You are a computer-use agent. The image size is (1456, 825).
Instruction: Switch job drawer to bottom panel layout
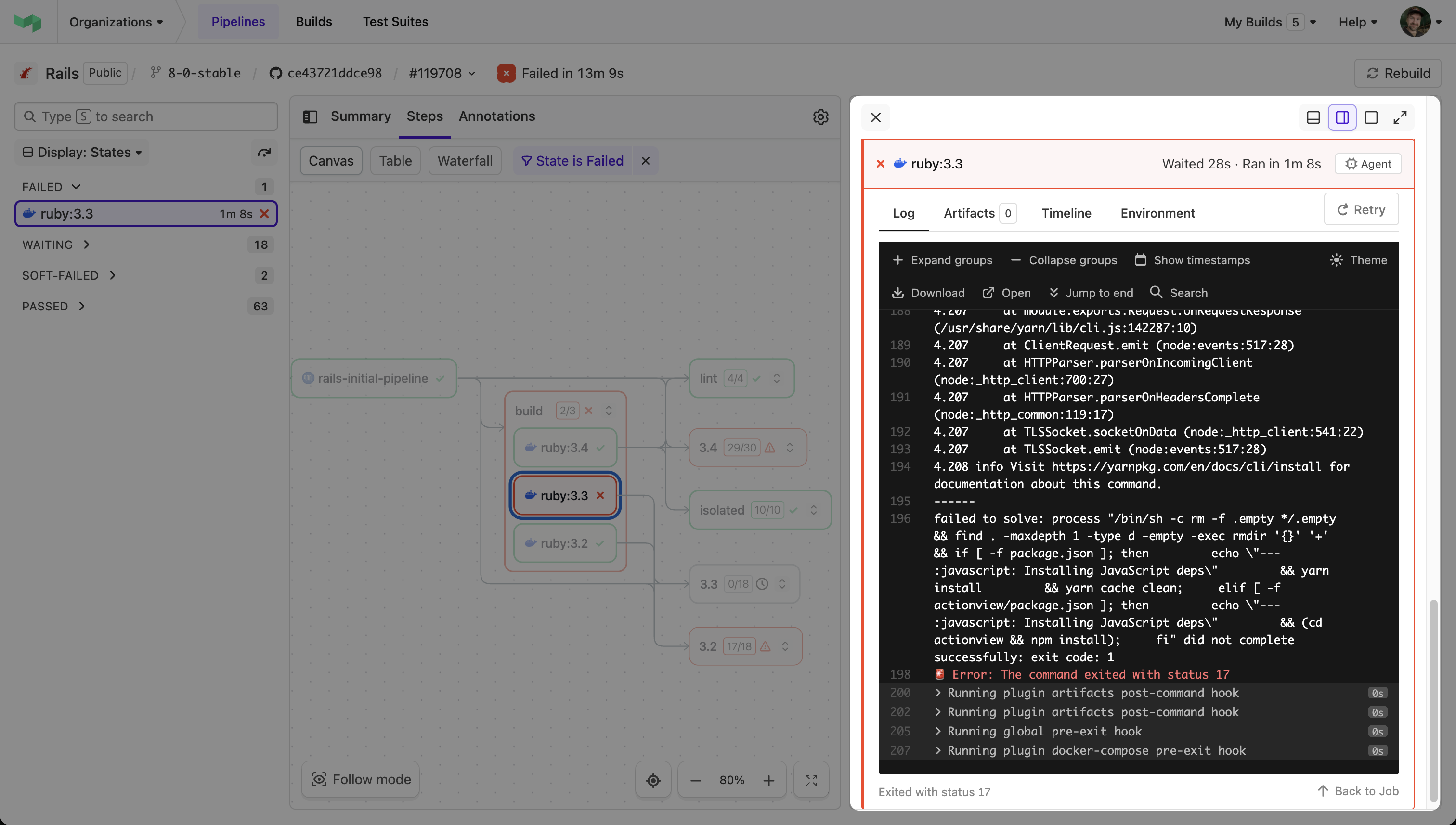(1313, 117)
